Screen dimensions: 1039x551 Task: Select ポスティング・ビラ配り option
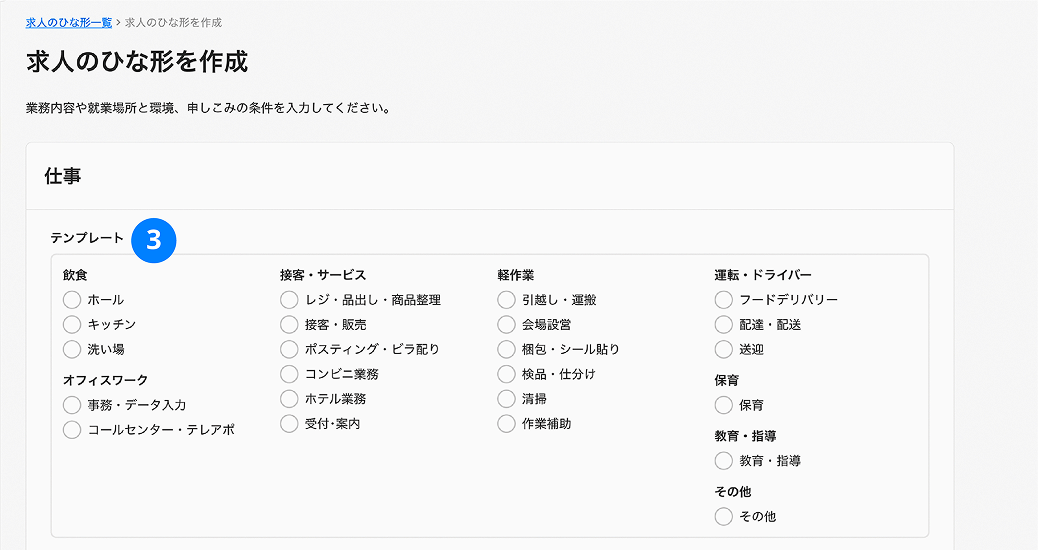[289, 349]
